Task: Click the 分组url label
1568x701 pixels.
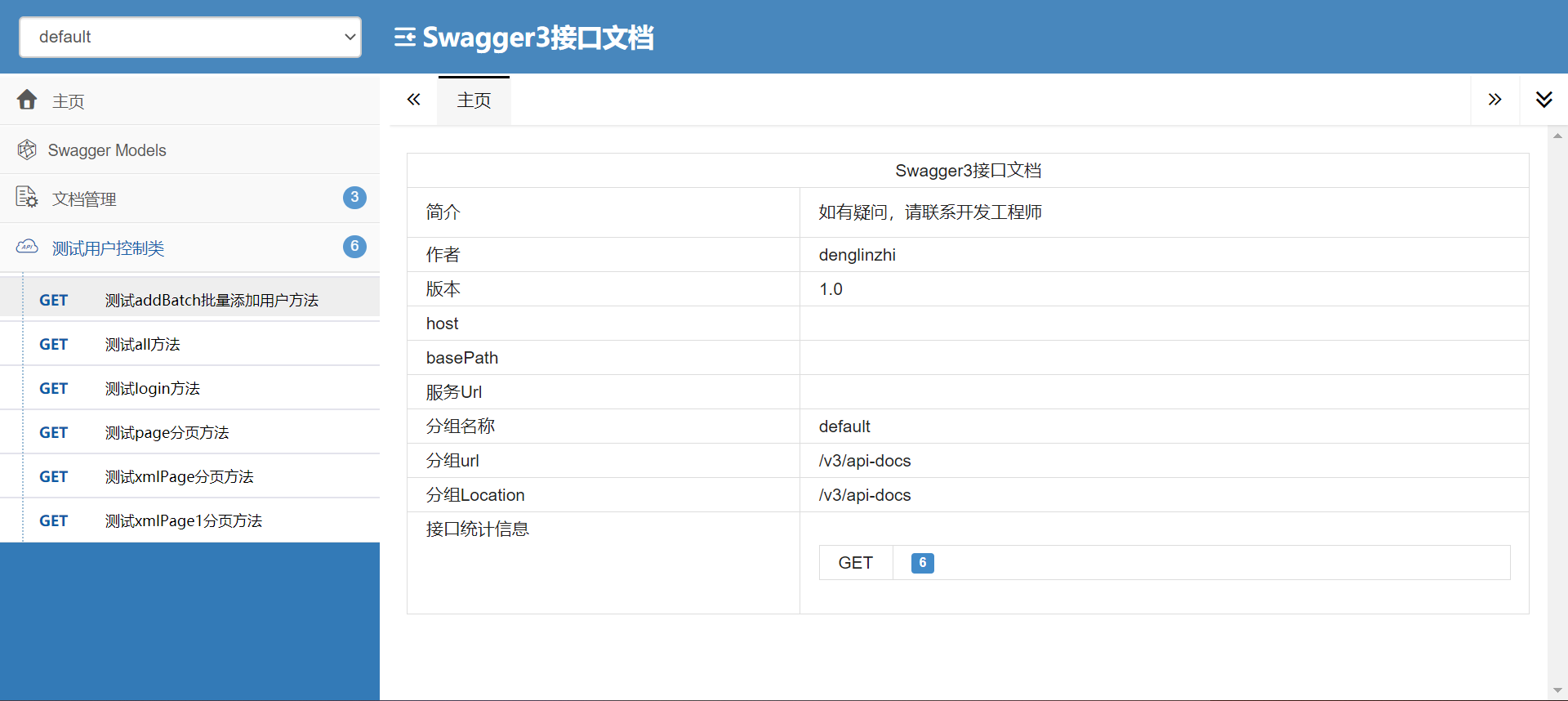Action: (x=452, y=461)
